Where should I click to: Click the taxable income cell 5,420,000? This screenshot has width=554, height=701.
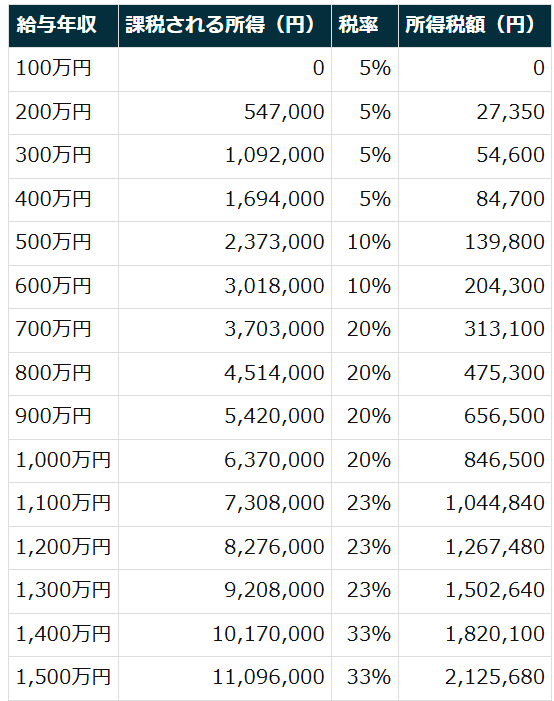pyautogui.click(x=225, y=416)
